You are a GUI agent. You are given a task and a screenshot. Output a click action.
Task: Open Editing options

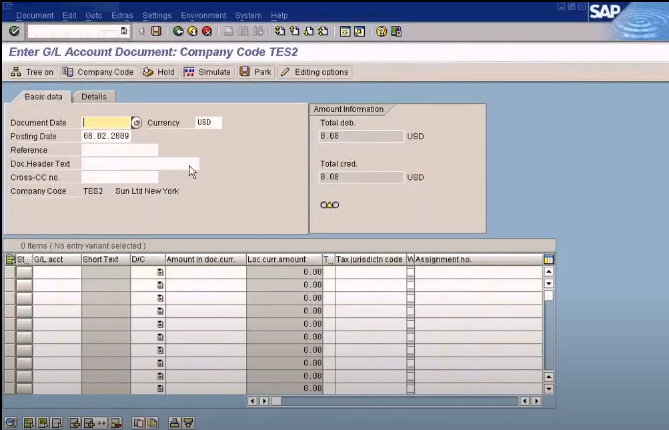[x=315, y=72]
